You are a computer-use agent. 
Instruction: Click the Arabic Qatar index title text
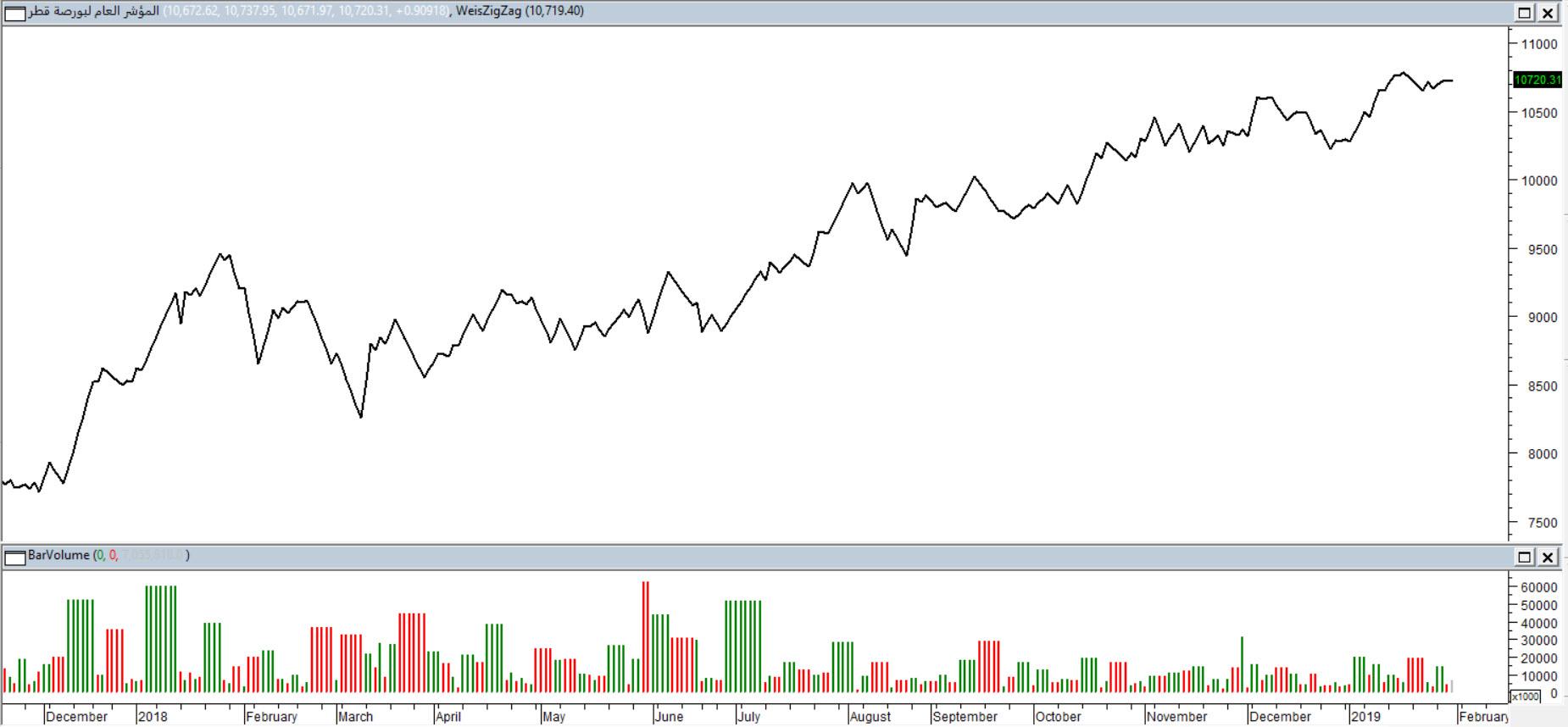[x=94, y=11]
